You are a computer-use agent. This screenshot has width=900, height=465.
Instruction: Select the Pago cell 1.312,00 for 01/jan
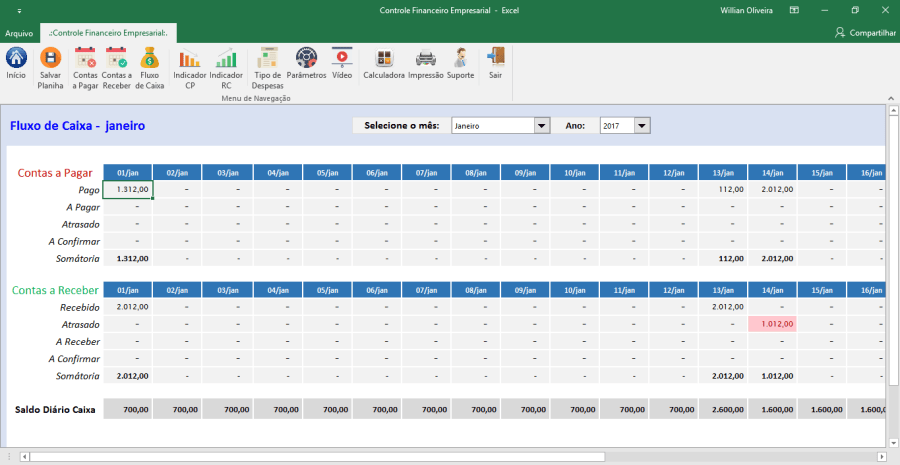127,189
